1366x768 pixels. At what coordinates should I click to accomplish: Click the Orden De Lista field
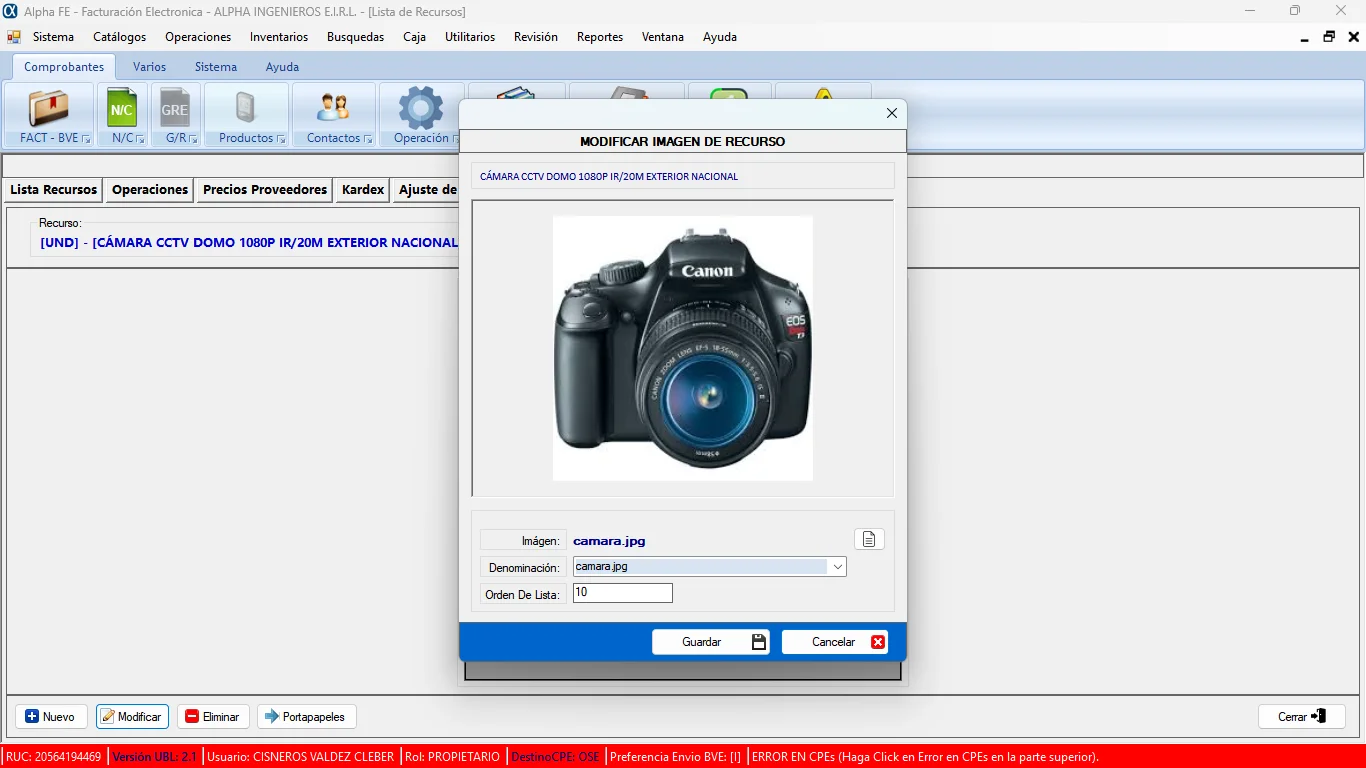(622, 593)
